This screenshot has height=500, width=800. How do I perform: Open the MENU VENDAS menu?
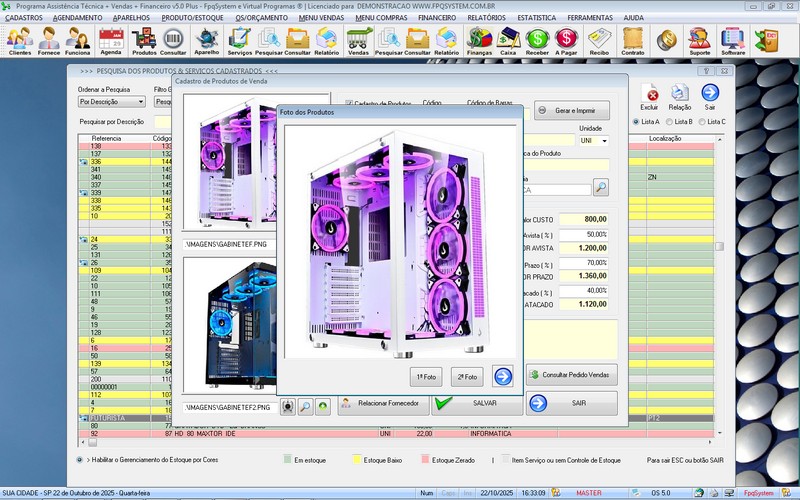point(321,17)
